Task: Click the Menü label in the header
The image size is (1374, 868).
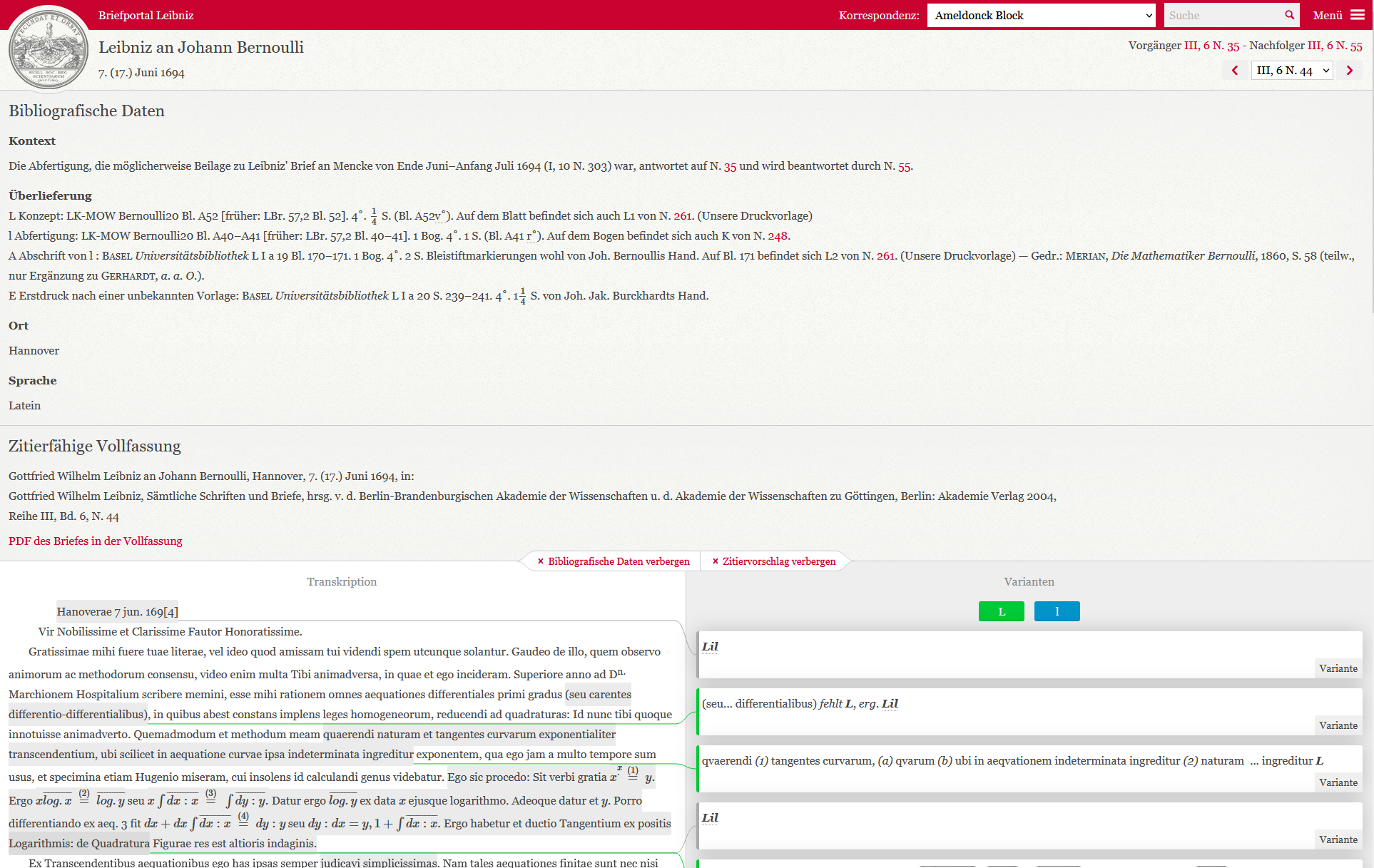Action: [x=1327, y=15]
